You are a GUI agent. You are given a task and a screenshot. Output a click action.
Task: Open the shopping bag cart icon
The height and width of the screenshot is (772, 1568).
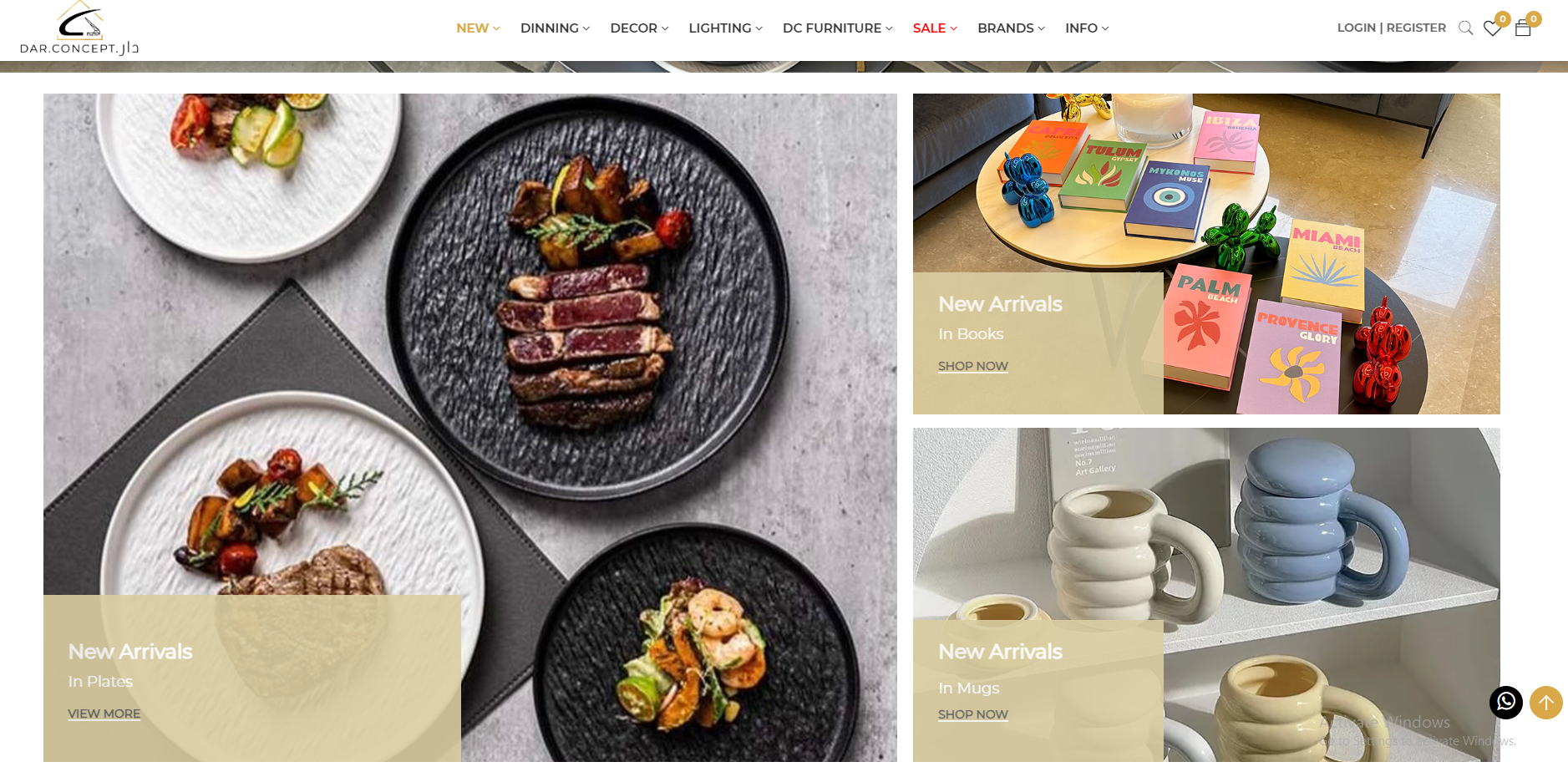(x=1523, y=28)
